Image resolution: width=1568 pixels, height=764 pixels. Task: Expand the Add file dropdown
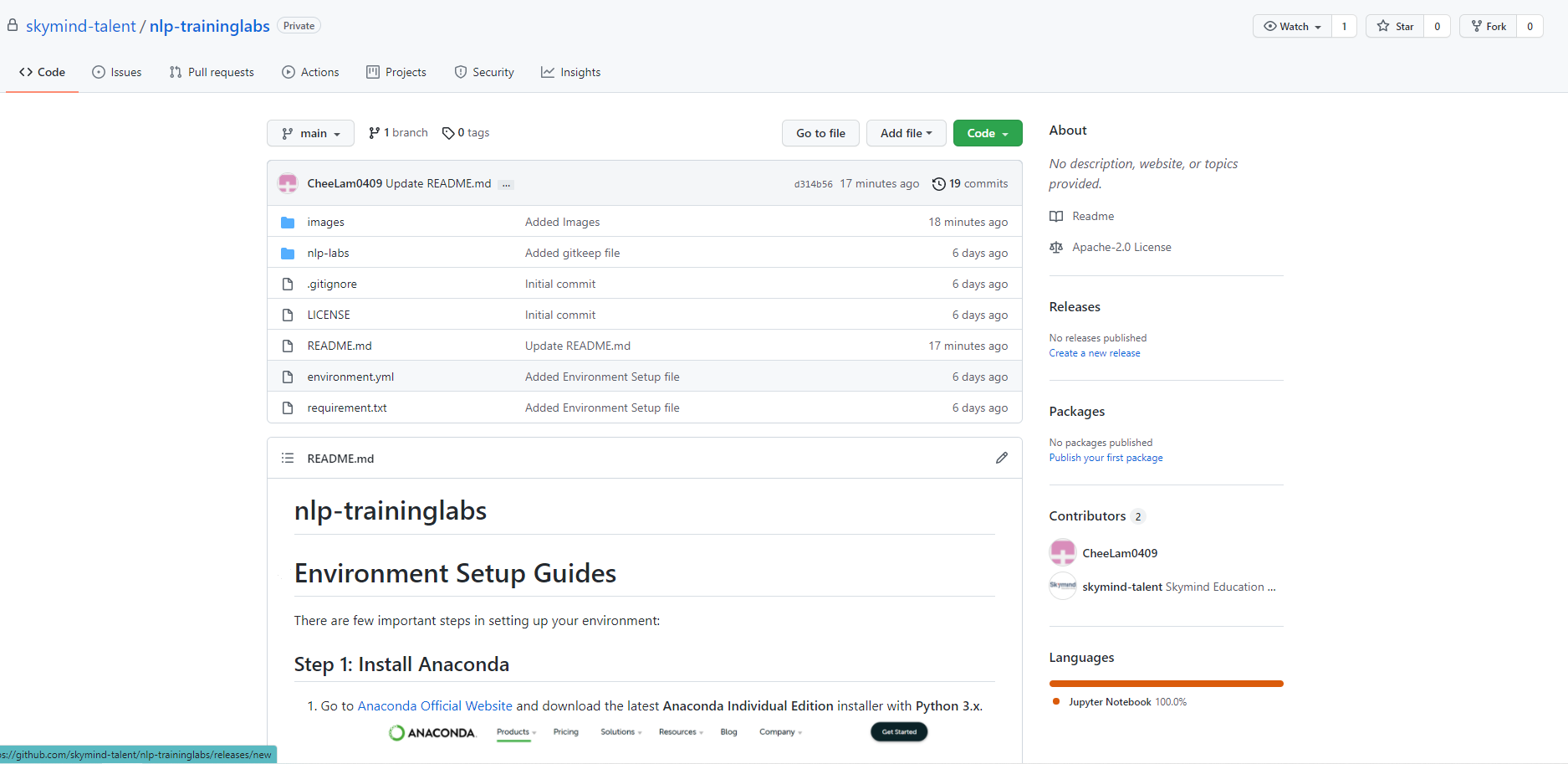pos(906,133)
